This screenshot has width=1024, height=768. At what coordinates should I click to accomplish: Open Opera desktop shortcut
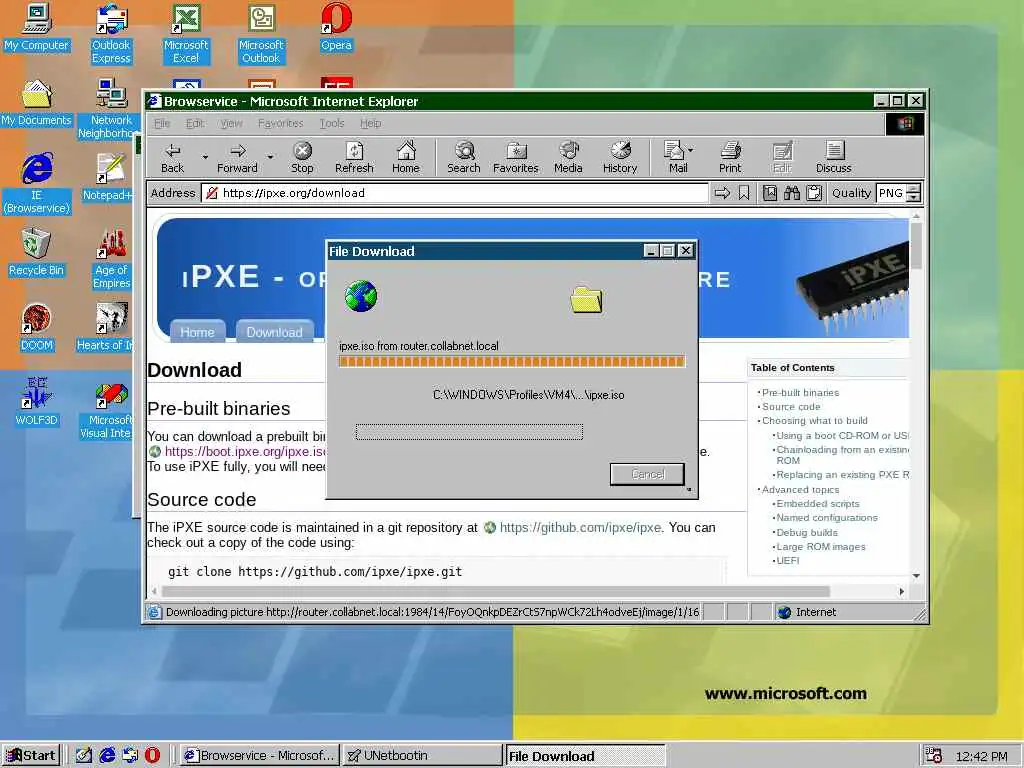pyautogui.click(x=336, y=27)
